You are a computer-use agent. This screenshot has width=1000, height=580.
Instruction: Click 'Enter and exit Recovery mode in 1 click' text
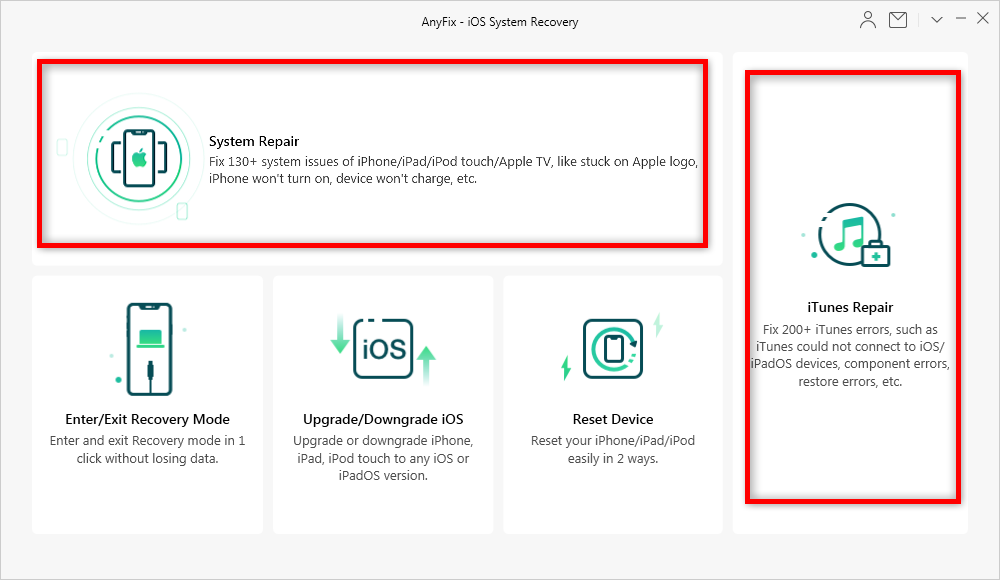coord(147,449)
